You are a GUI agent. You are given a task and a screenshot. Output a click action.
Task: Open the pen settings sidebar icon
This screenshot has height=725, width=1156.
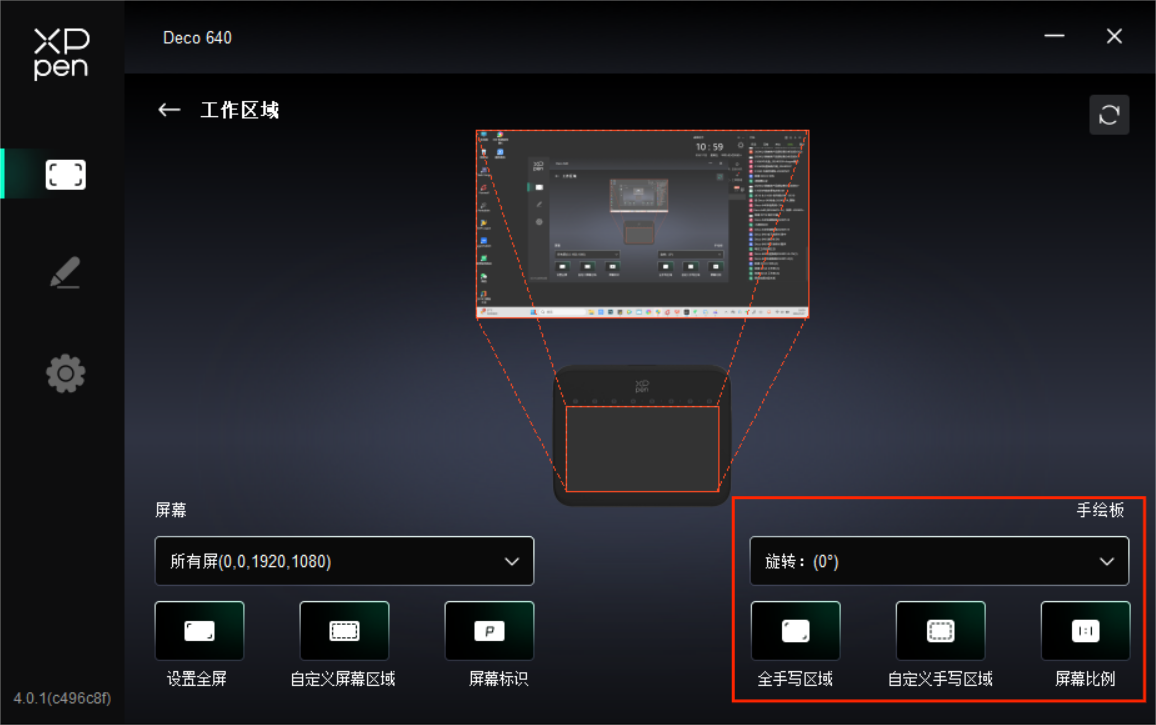(x=65, y=273)
